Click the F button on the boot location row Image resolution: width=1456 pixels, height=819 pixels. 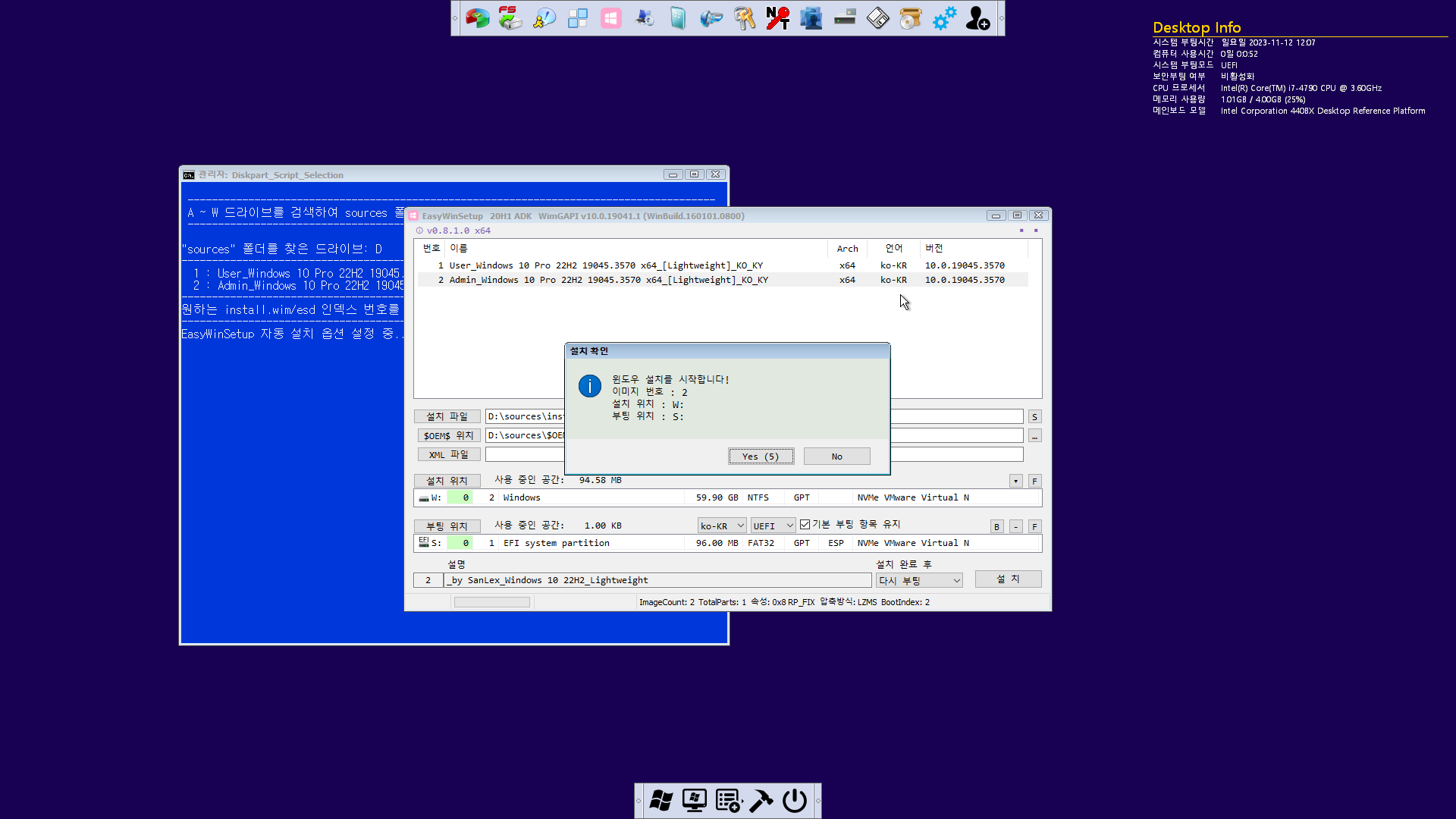tap(1034, 526)
